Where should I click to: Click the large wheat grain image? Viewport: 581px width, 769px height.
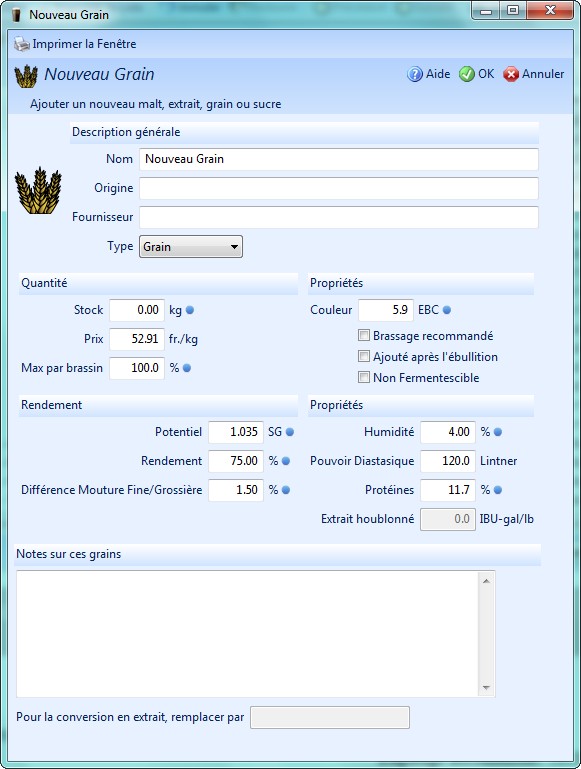[38, 191]
